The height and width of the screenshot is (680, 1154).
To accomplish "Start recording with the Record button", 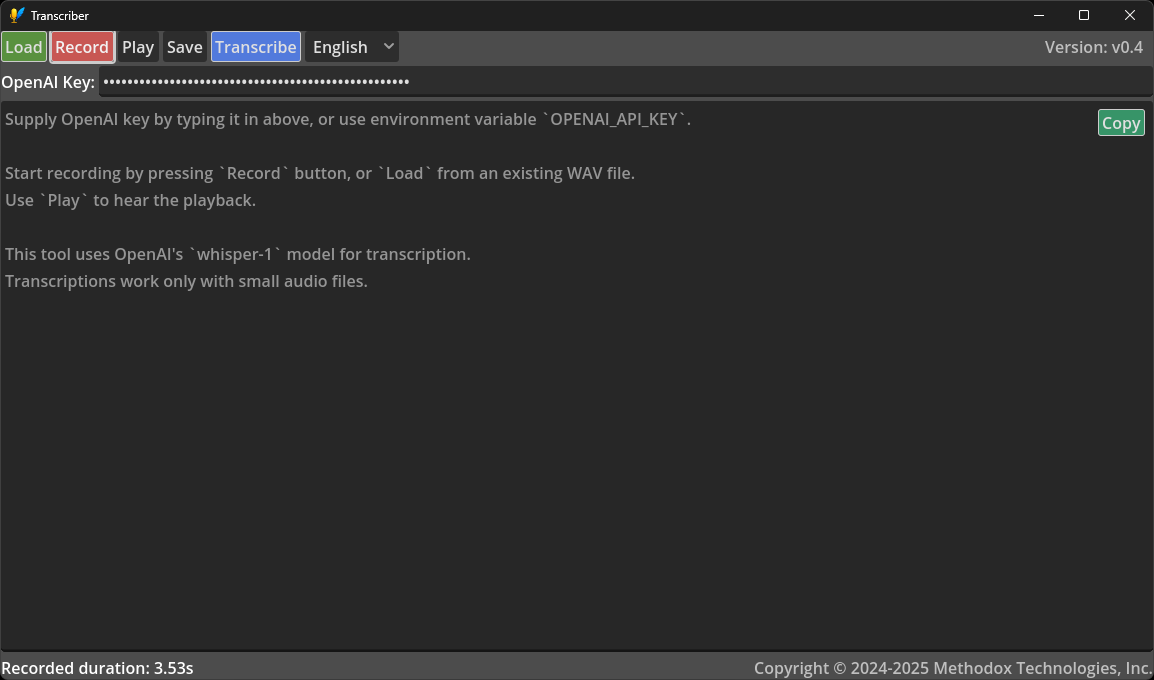I will point(82,47).
